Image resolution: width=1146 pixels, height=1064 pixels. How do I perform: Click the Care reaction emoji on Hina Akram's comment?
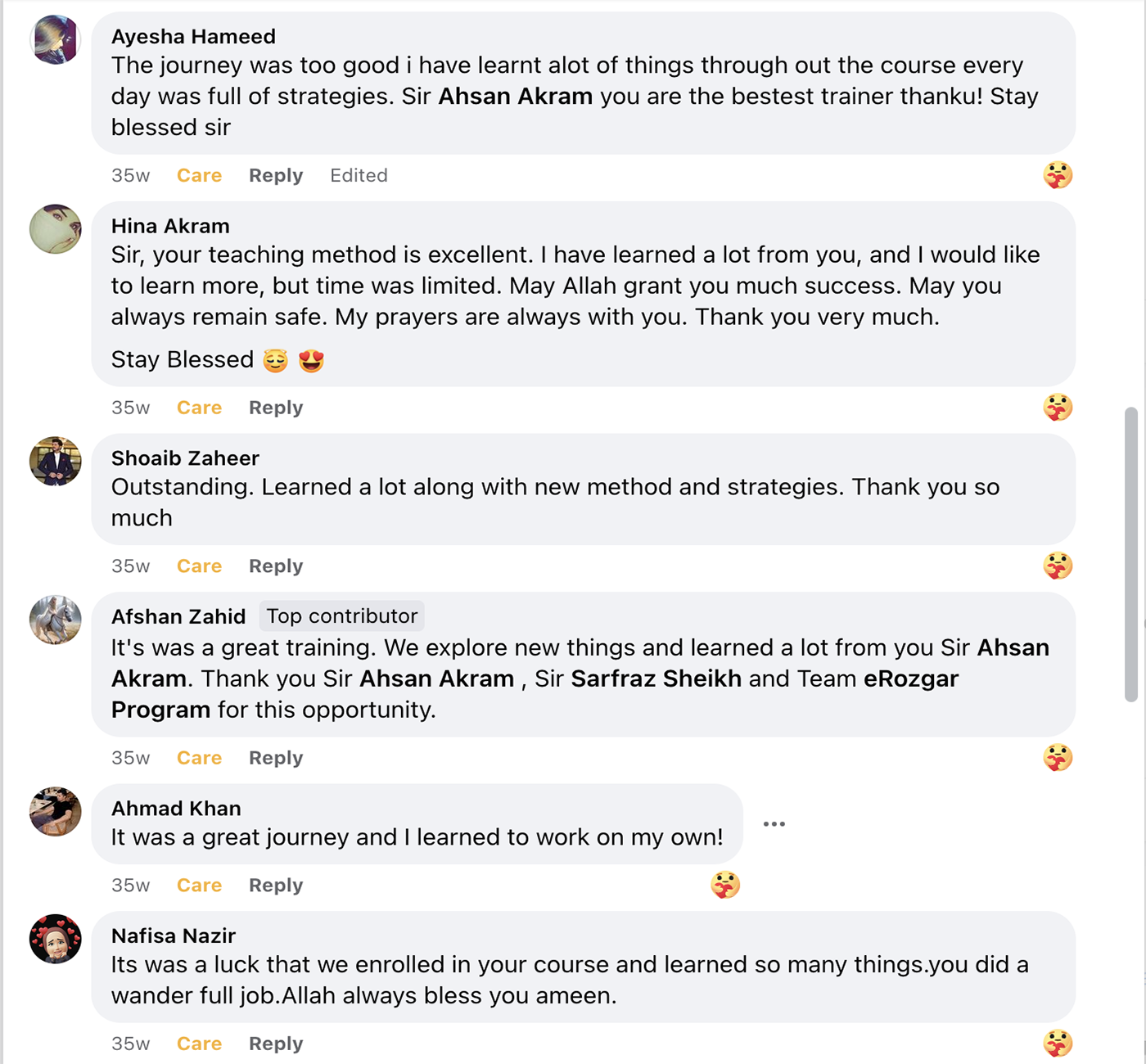1057,408
